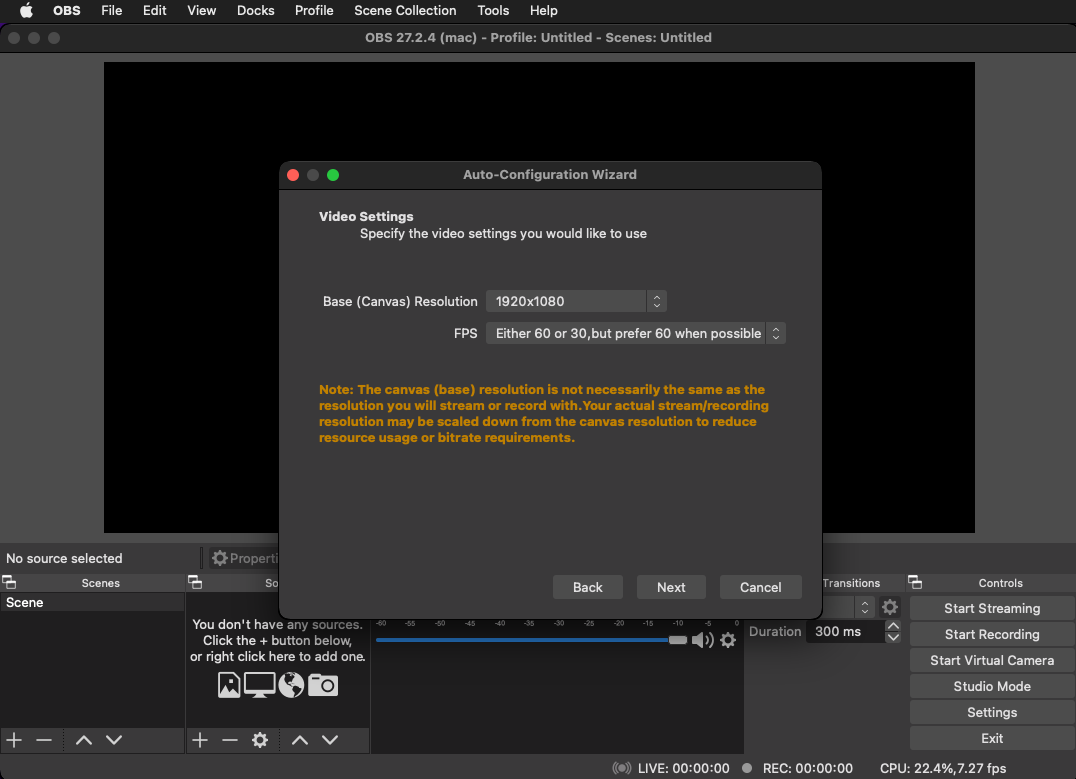The height and width of the screenshot is (779, 1076).
Task: Click 'No source selected' label
Action: coord(64,559)
